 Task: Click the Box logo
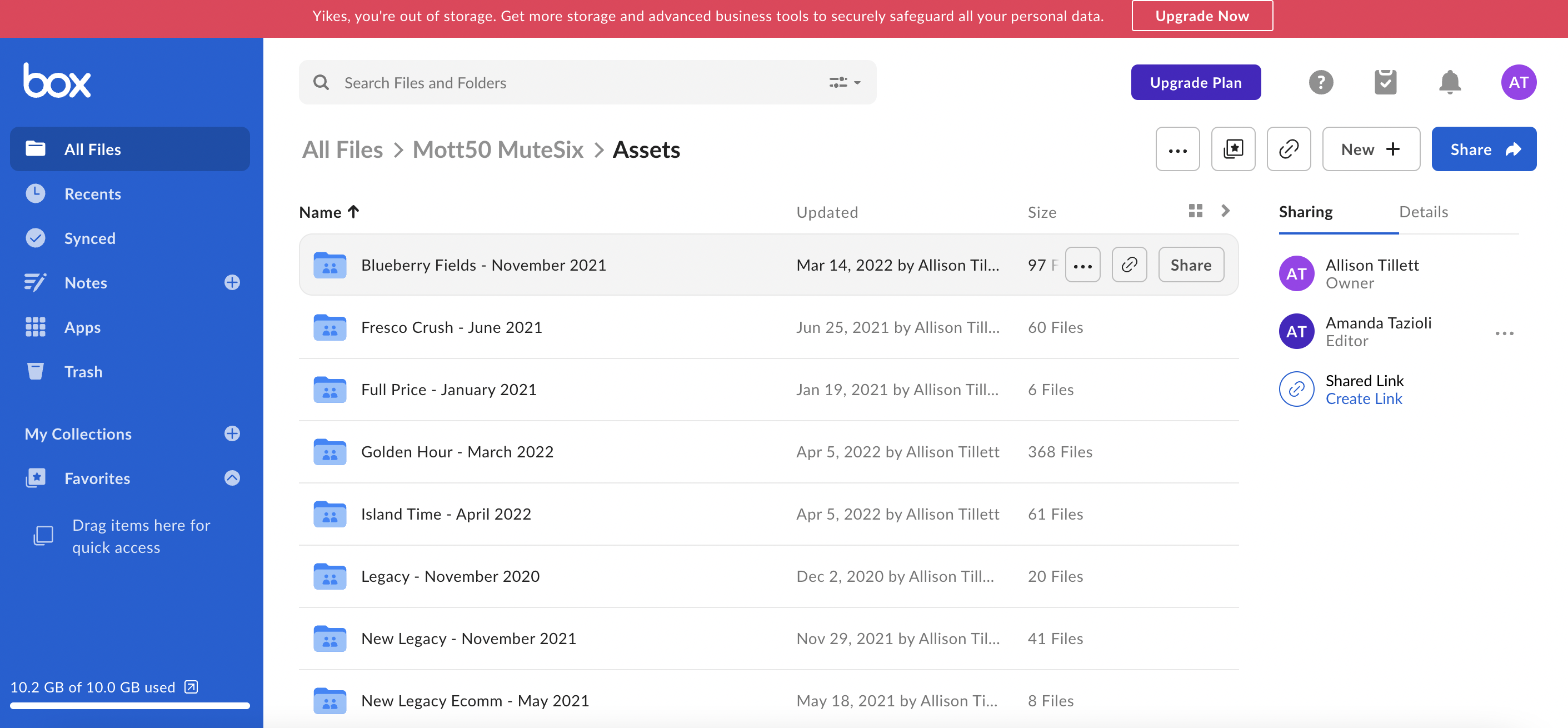[x=57, y=79]
